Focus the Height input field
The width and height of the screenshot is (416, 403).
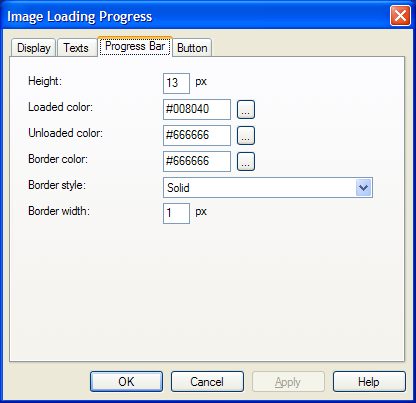click(x=176, y=83)
